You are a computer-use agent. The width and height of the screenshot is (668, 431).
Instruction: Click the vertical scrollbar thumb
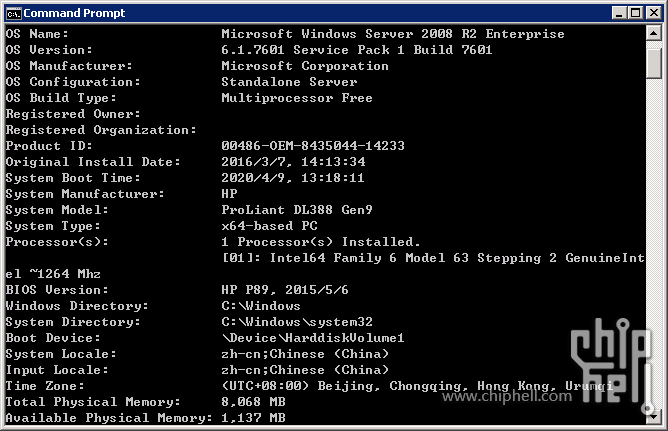point(653,63)
